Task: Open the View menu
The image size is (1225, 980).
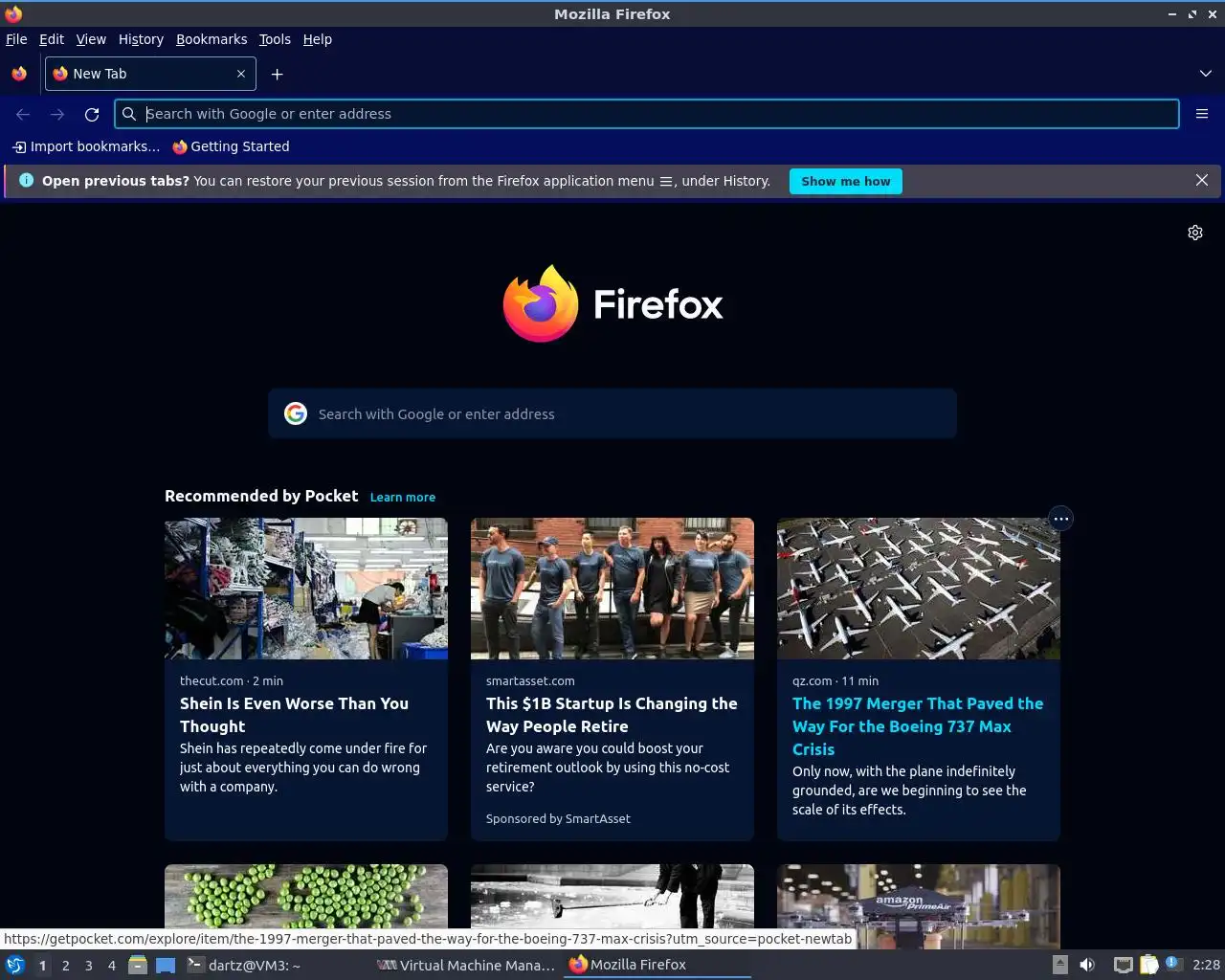Action: [x=91, y=39]
